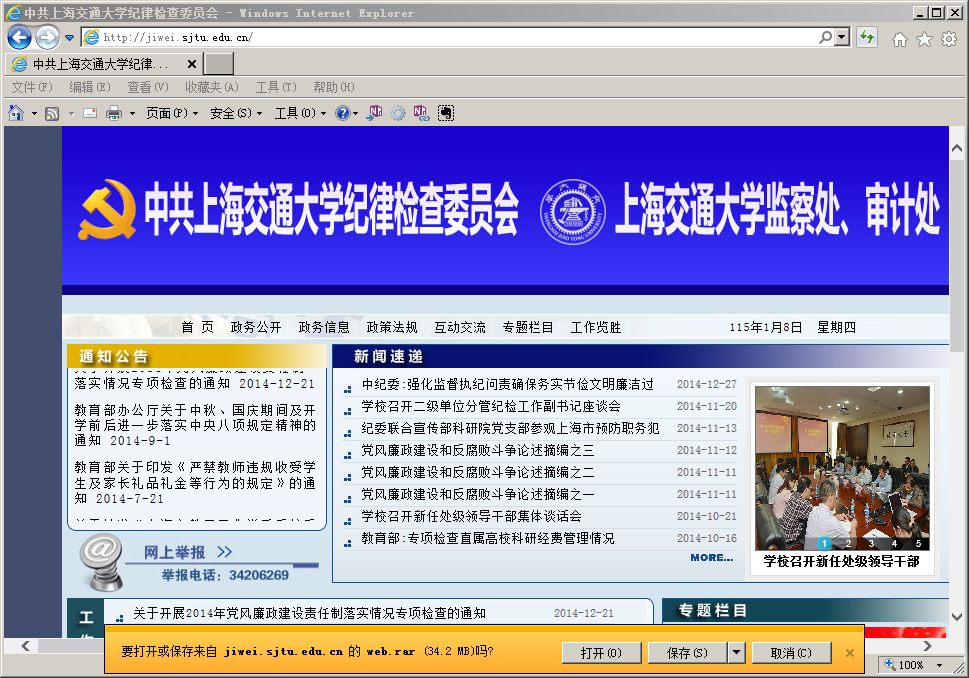Open the 100% zoom level control
The image size is (969, 678).
(x=915, y=665)
